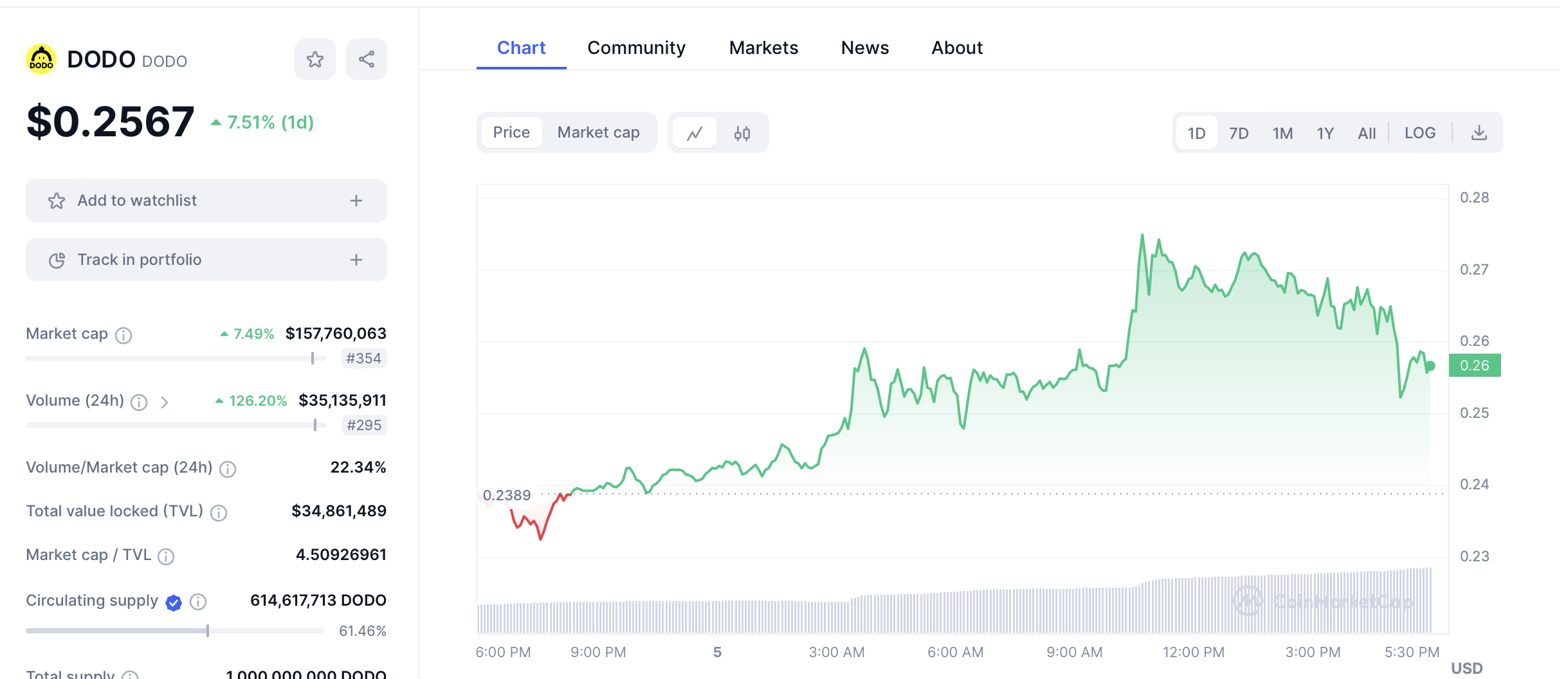Click the star favorite icon beside DODO
Image resolution: width=1568 pixels, height=679 pixels.
(315, 60)
